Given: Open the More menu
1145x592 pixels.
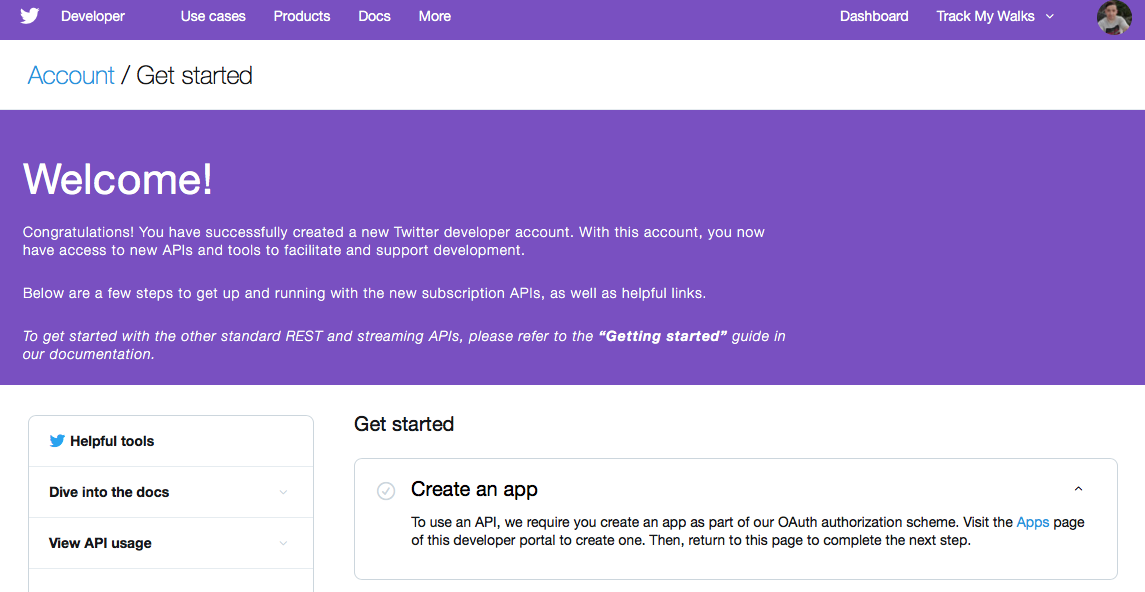Looking at the screenshot, I should click(x=434, y=16).
